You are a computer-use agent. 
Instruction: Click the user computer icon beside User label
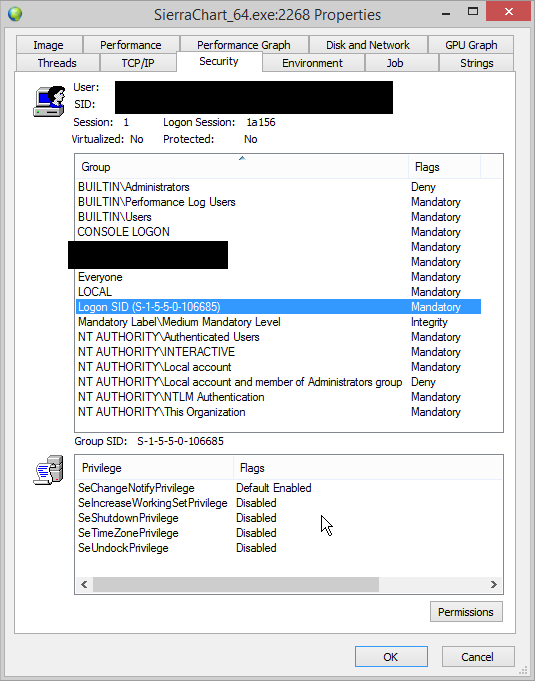[x=49, y=101]
